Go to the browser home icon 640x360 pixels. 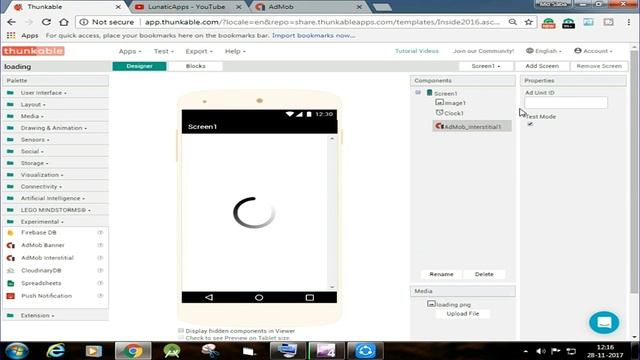tap(64, 22)
